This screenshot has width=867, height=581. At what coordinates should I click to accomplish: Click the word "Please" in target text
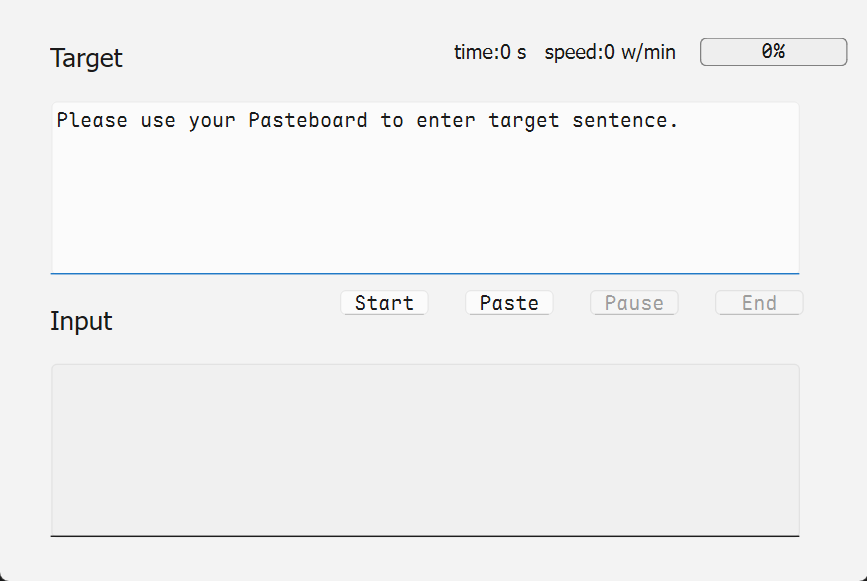tap(92, 121)
